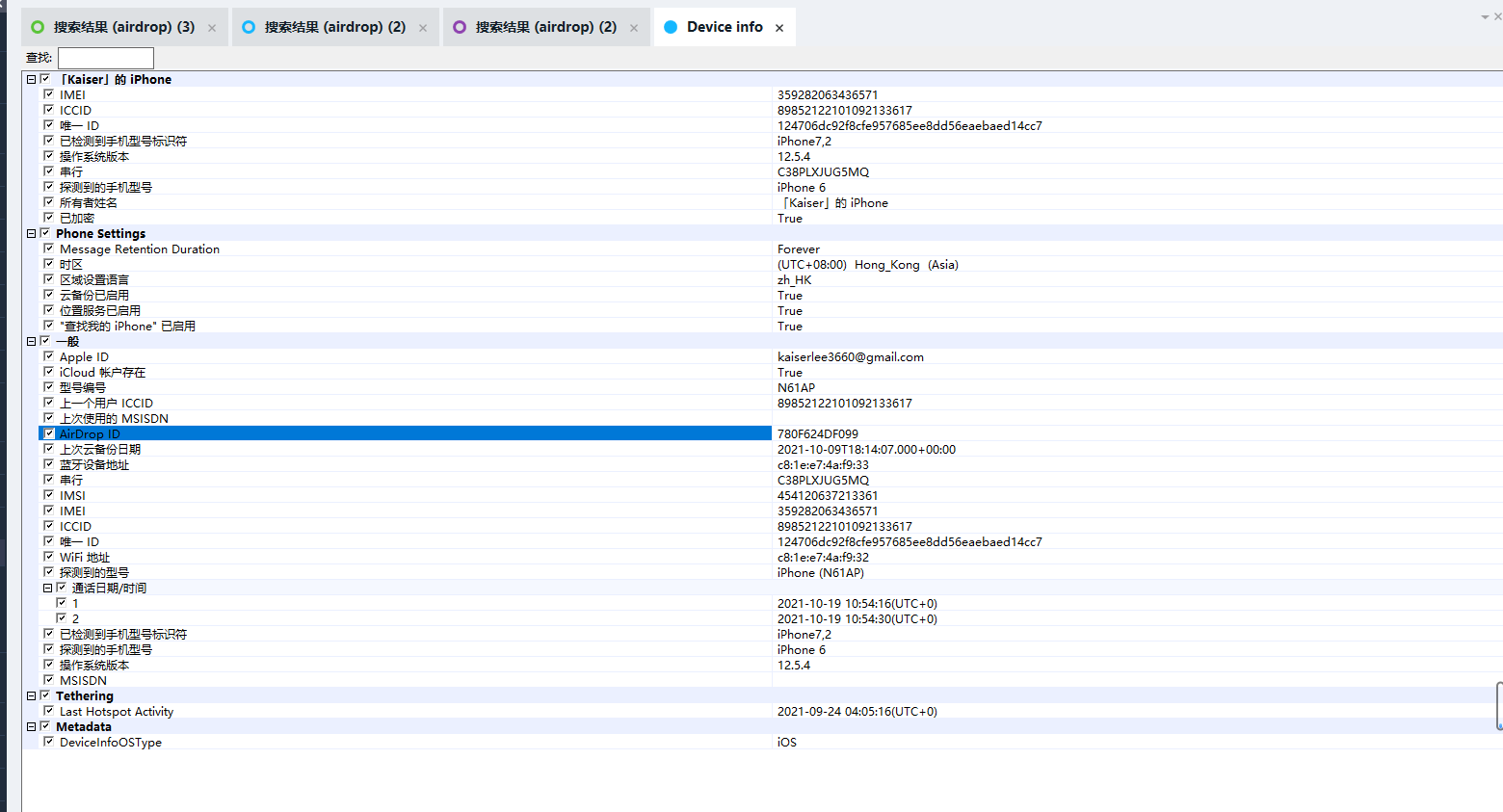The image size is (1503, 812).
Task: Click the Forever retention value
Action: pyautogui.click(x=799, y=249)
